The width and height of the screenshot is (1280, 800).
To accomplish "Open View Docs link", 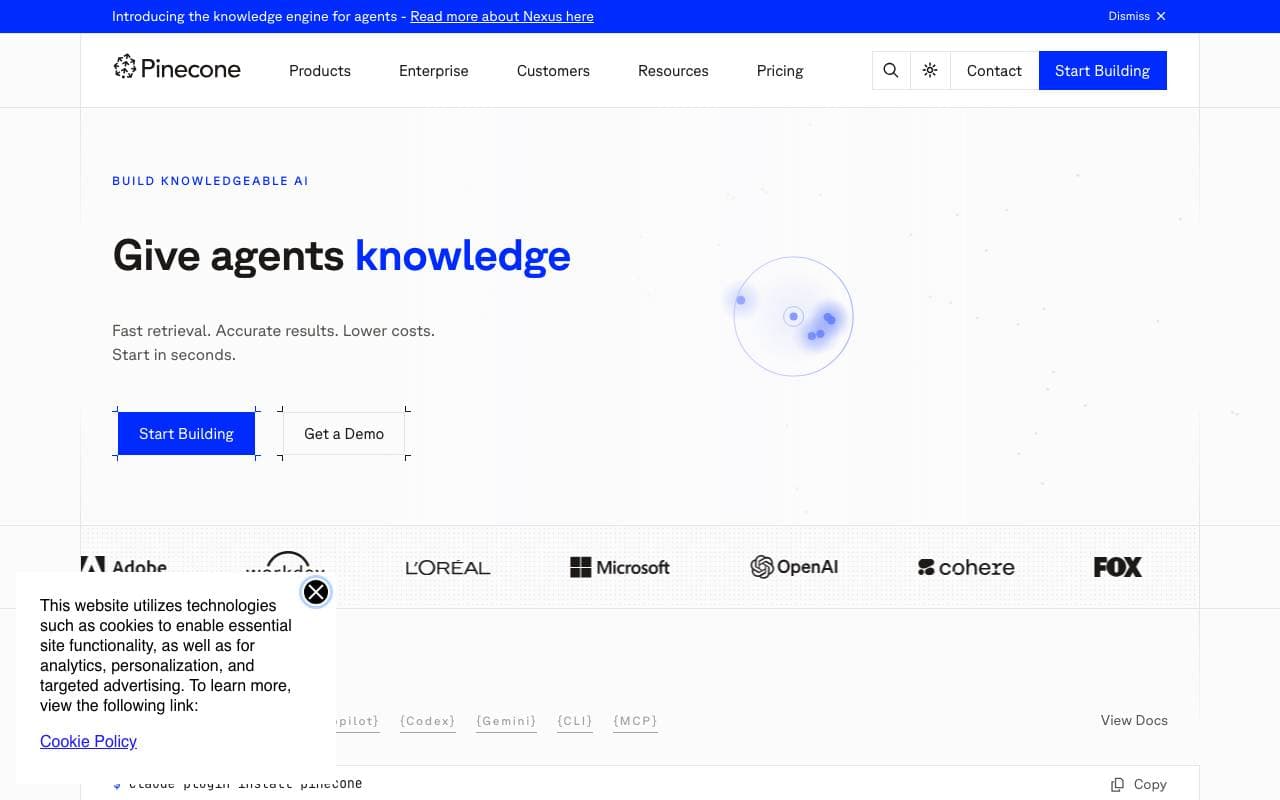I will (1134, 720).
